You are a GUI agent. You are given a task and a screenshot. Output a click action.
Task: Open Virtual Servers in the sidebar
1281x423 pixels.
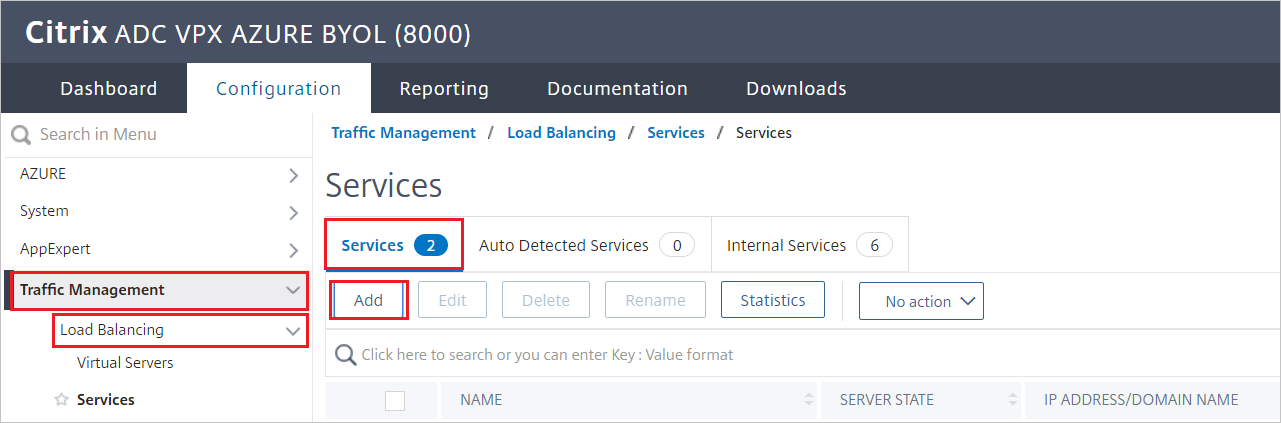[125, 363]
